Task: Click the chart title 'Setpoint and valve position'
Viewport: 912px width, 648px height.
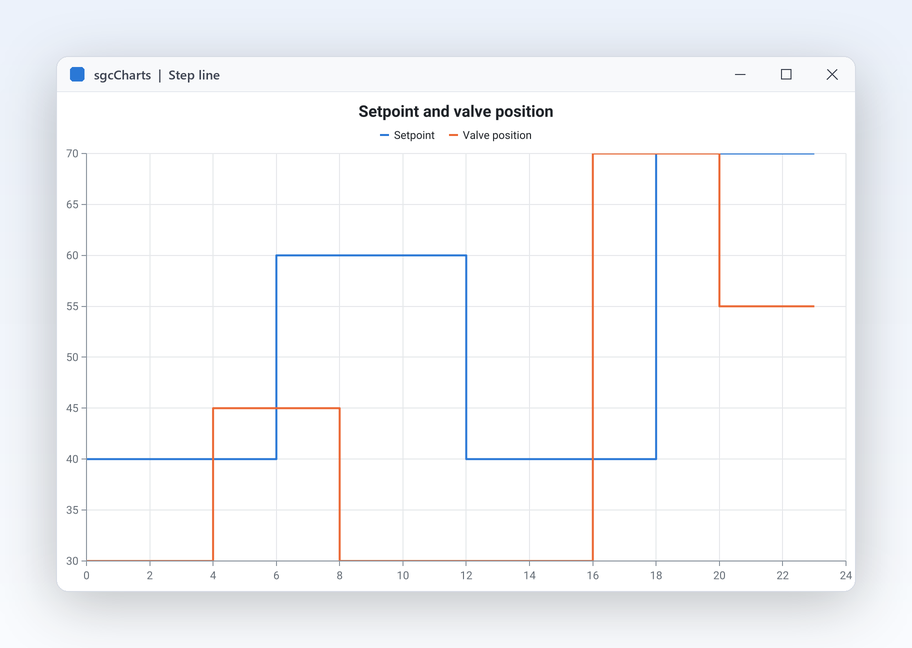Action: click(x=455, y=112)
